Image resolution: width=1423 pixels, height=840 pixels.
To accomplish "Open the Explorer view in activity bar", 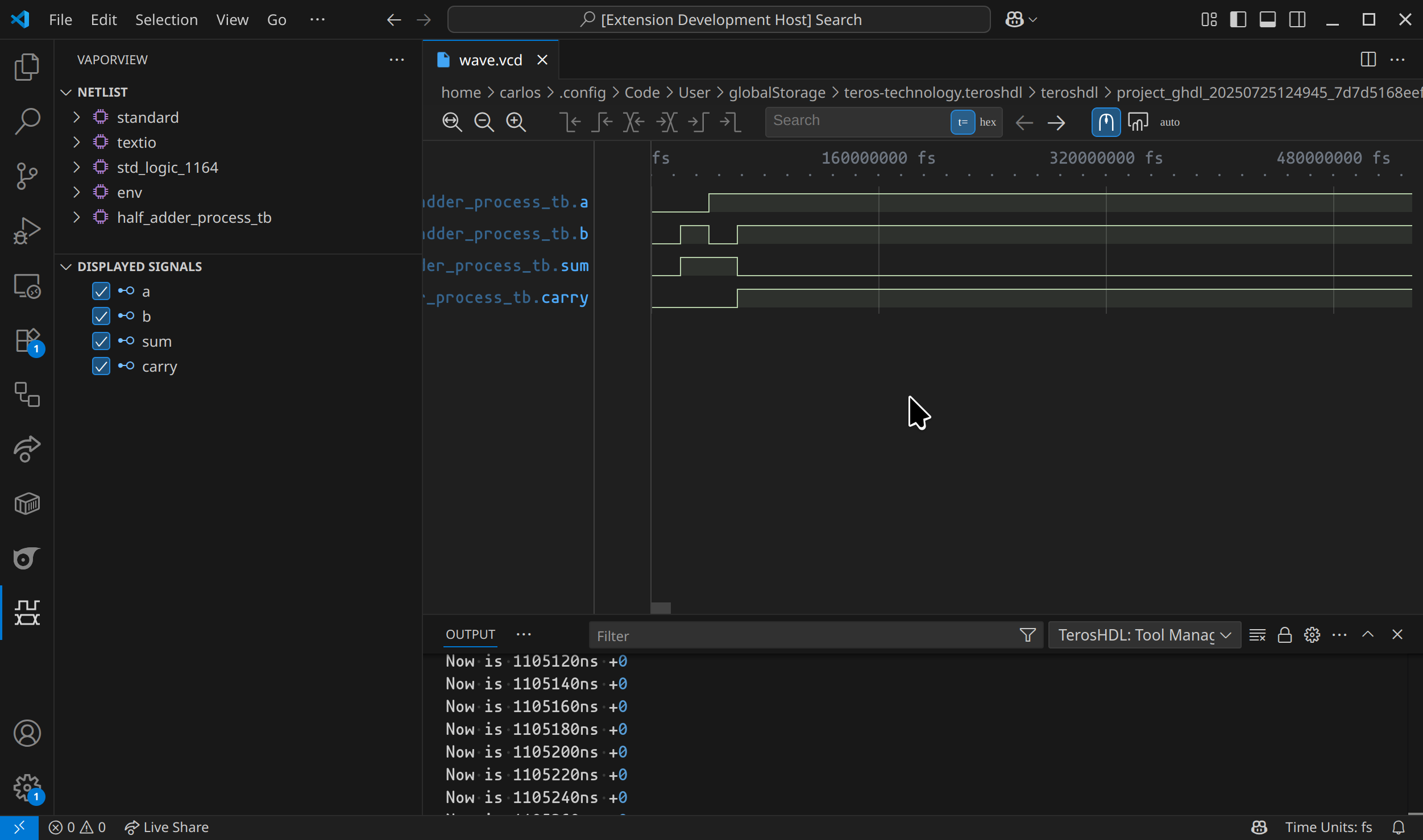I will tap(27, 67).
